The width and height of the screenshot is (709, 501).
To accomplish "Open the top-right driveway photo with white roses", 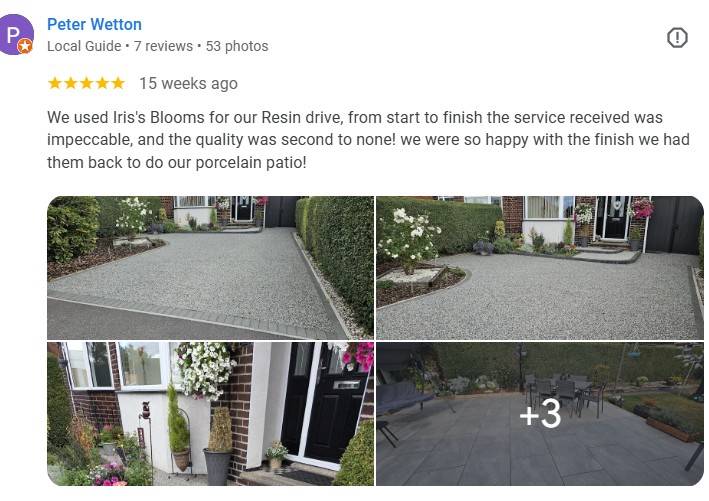I will (539, 267).
